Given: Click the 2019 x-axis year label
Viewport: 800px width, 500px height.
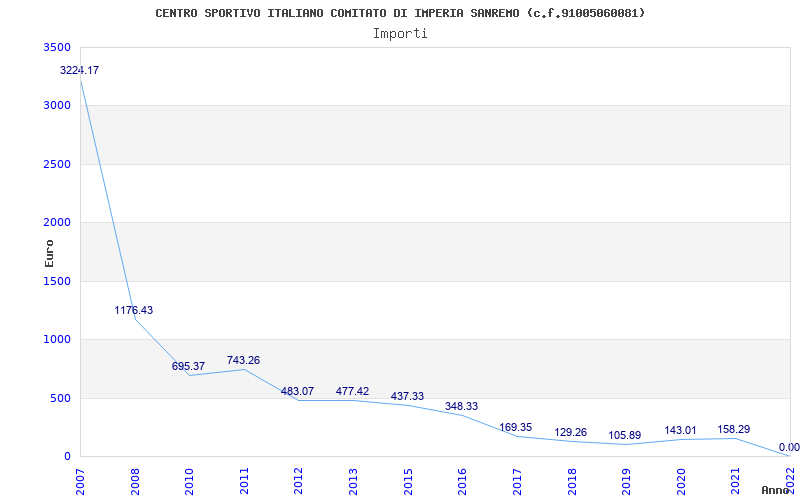Looking at the screenshot, I should pos(627,481).
